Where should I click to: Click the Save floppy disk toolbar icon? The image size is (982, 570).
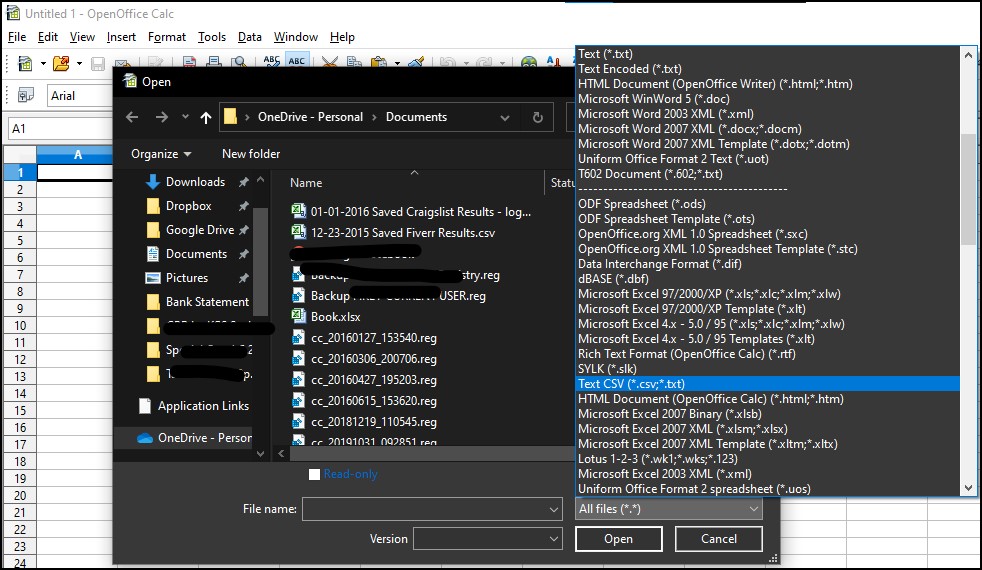[98, 63]
